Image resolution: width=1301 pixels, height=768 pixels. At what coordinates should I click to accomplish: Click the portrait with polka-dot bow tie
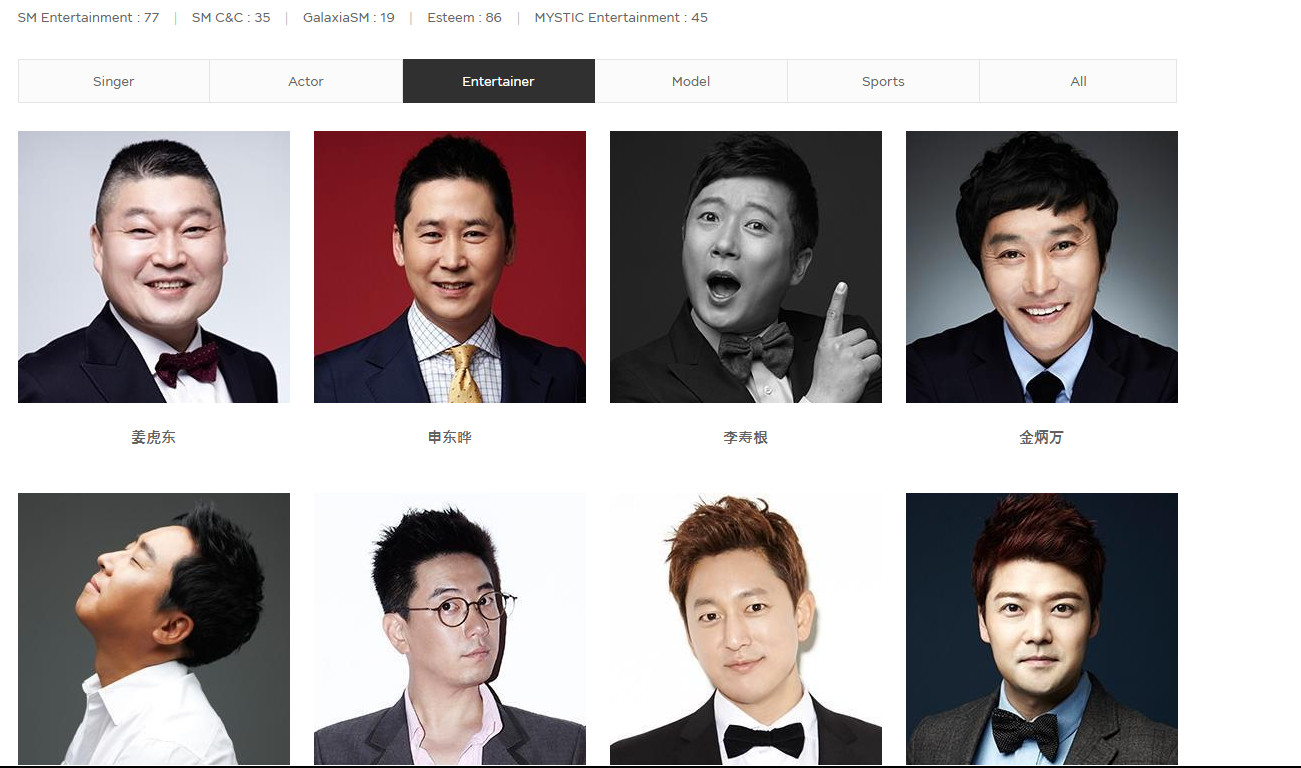click(x=1042, y=629)
